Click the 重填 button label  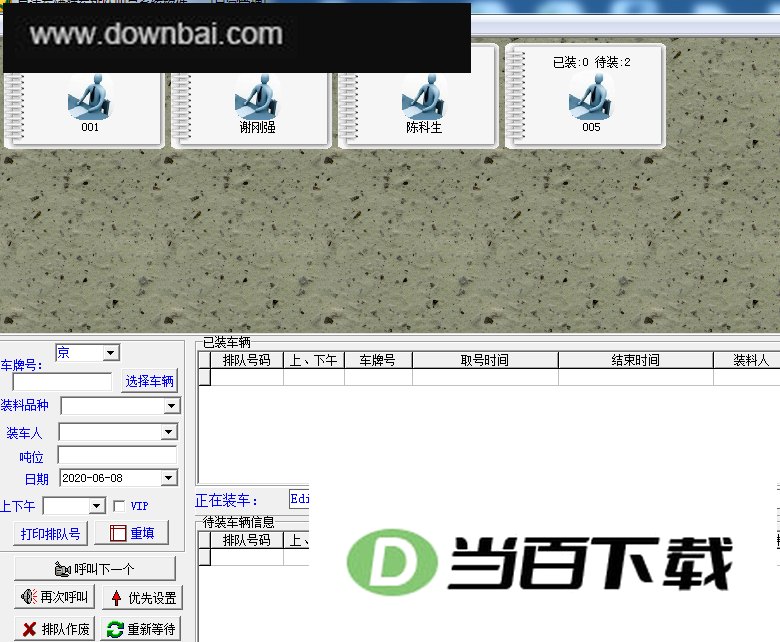click(142, 533)
